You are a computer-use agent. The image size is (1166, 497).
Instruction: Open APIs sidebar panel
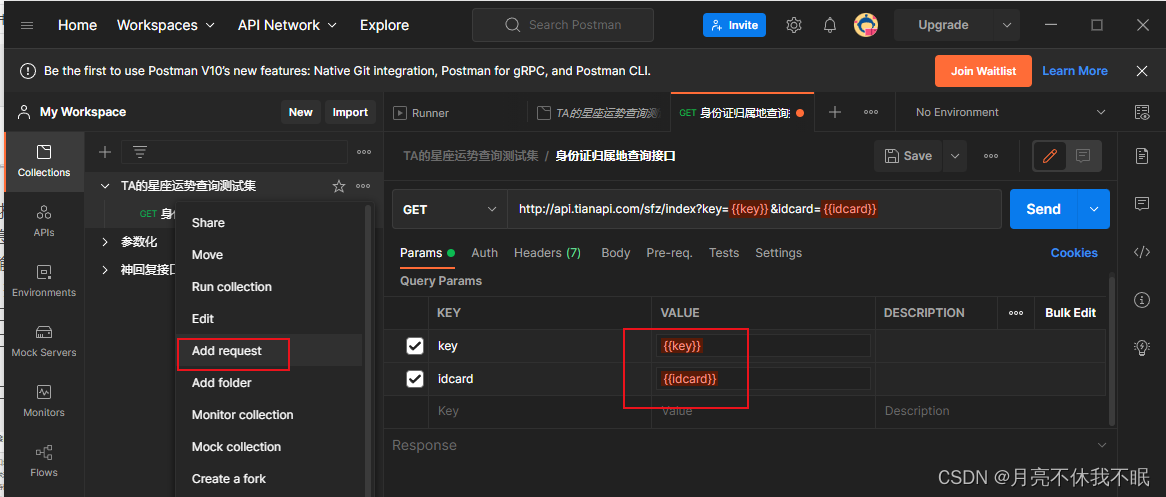pyautogui.click(x=44, y=221)
